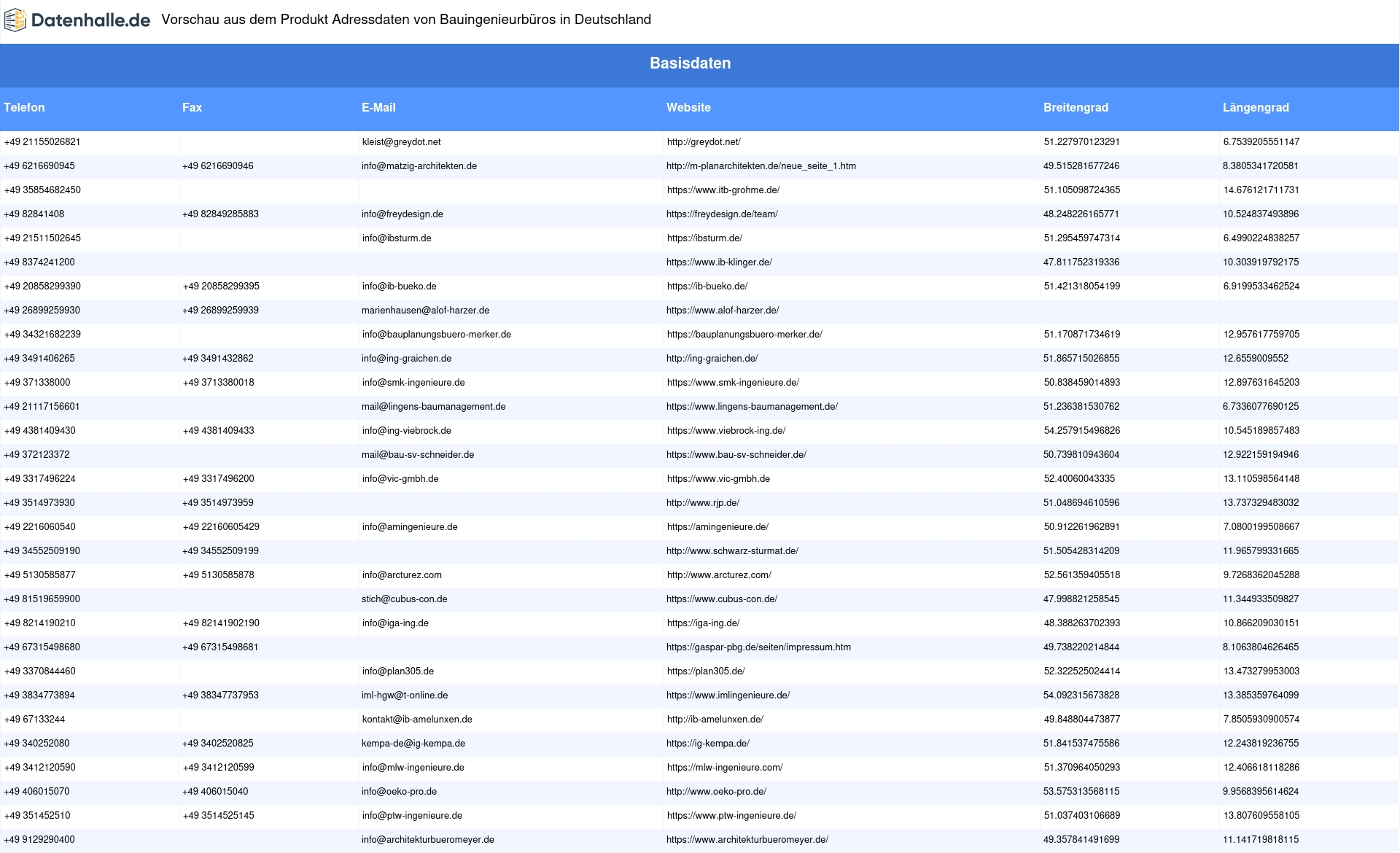
Task: Select latitude value 51.170871734619
Action: click(x=1082, y=335)
